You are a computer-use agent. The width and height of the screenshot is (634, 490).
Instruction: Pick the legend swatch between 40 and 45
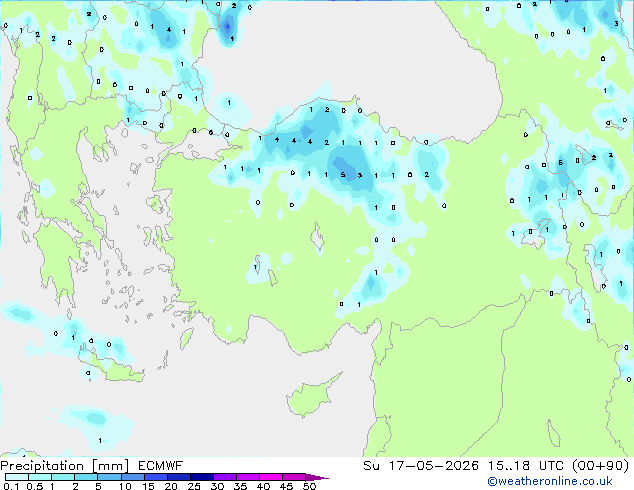(271, 477)
